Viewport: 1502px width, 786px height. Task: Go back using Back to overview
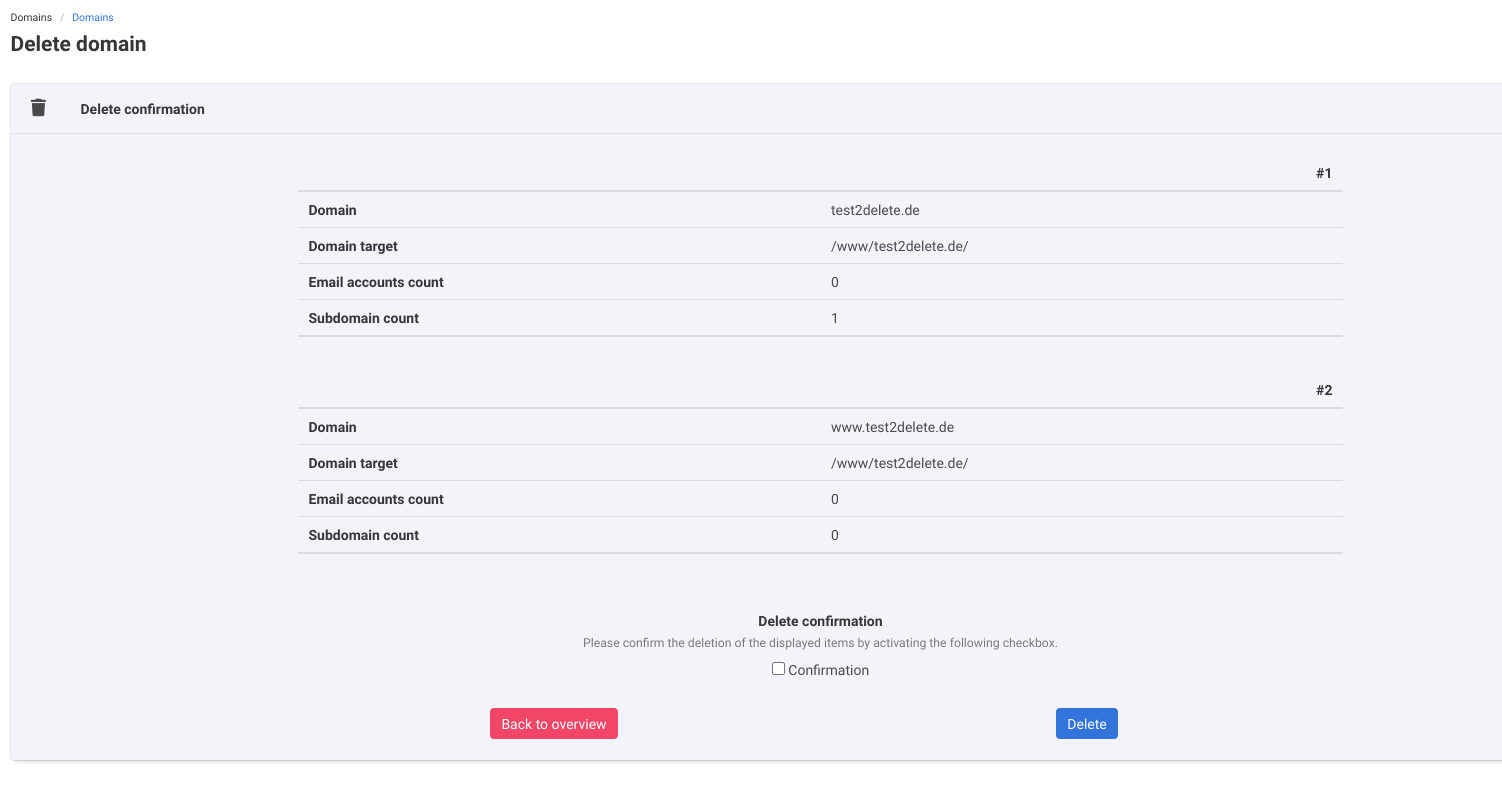click(553, 724)
